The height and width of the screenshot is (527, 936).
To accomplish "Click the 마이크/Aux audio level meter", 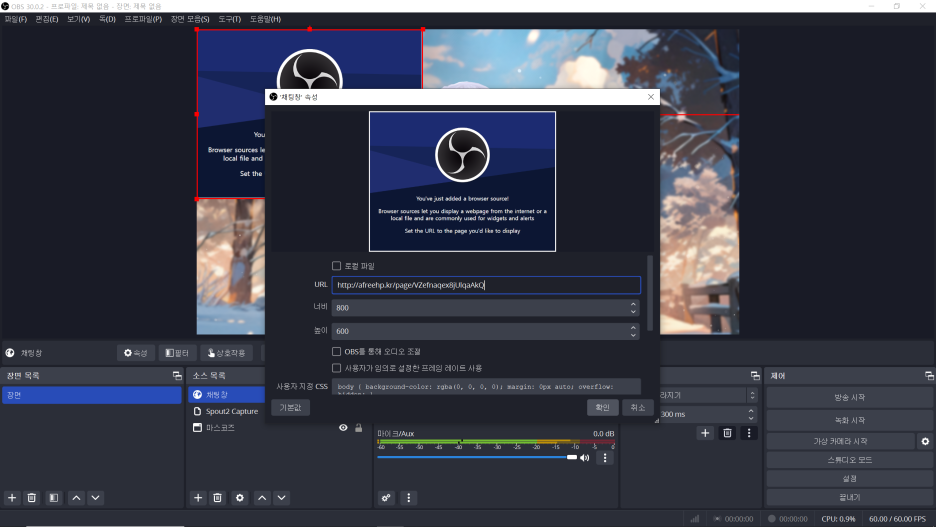I will point(495,442).
